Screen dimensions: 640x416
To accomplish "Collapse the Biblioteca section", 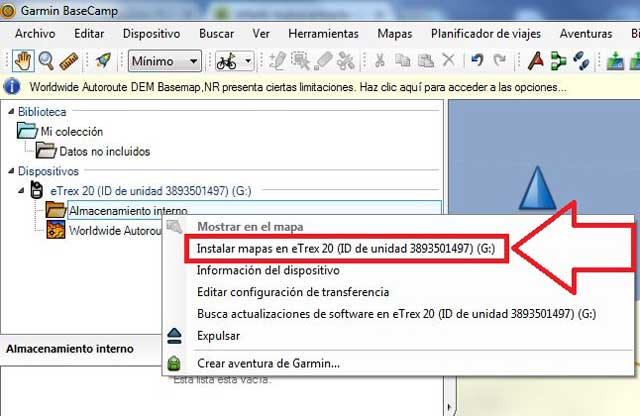I will [11, 111].
